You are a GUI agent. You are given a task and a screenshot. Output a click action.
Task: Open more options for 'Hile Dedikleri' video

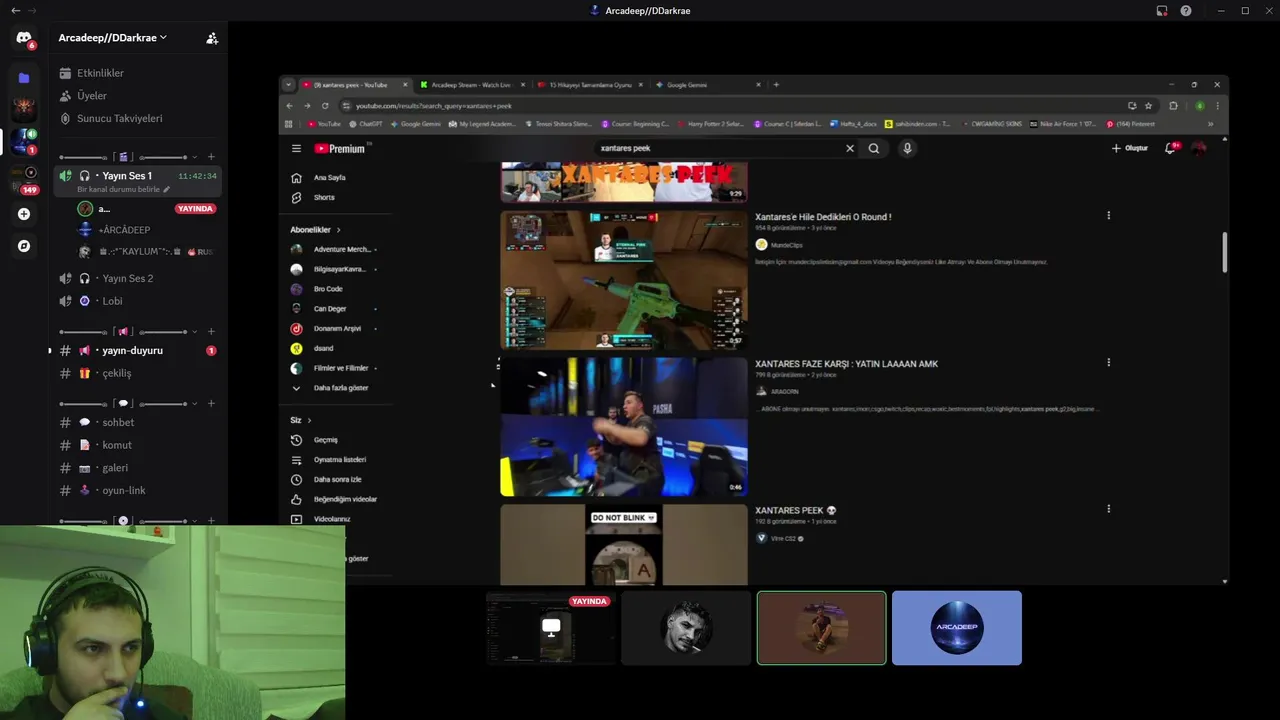click(x=1108, y=215)
